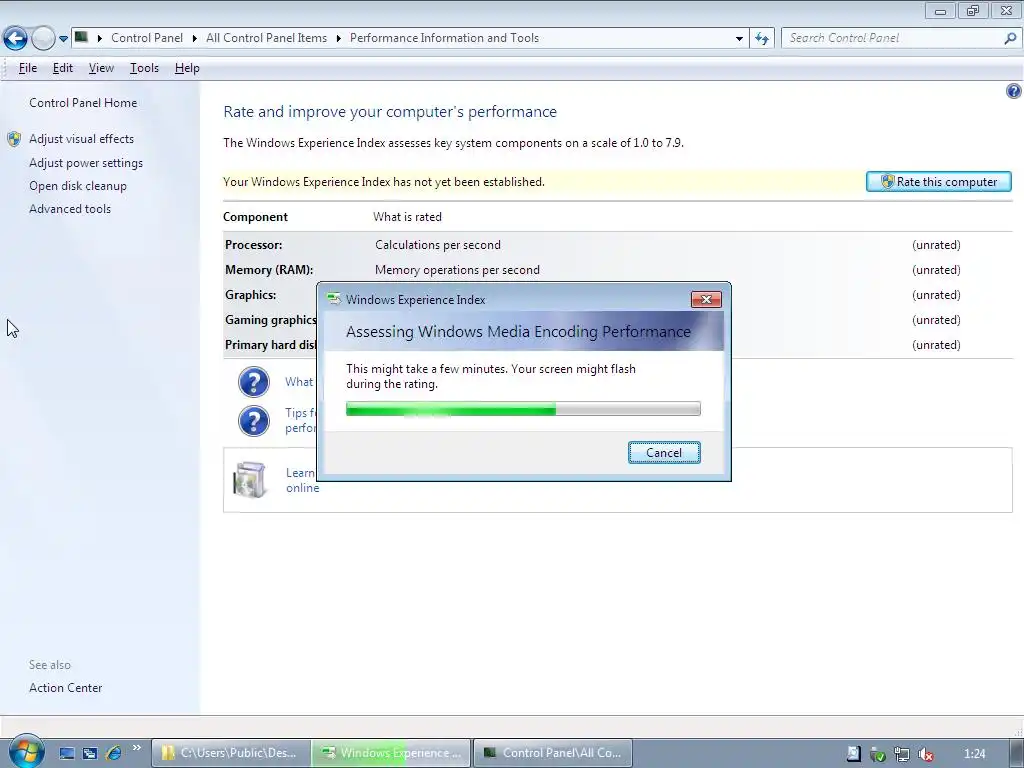
Task: Open the View menu
Action: tap(101, 68)
